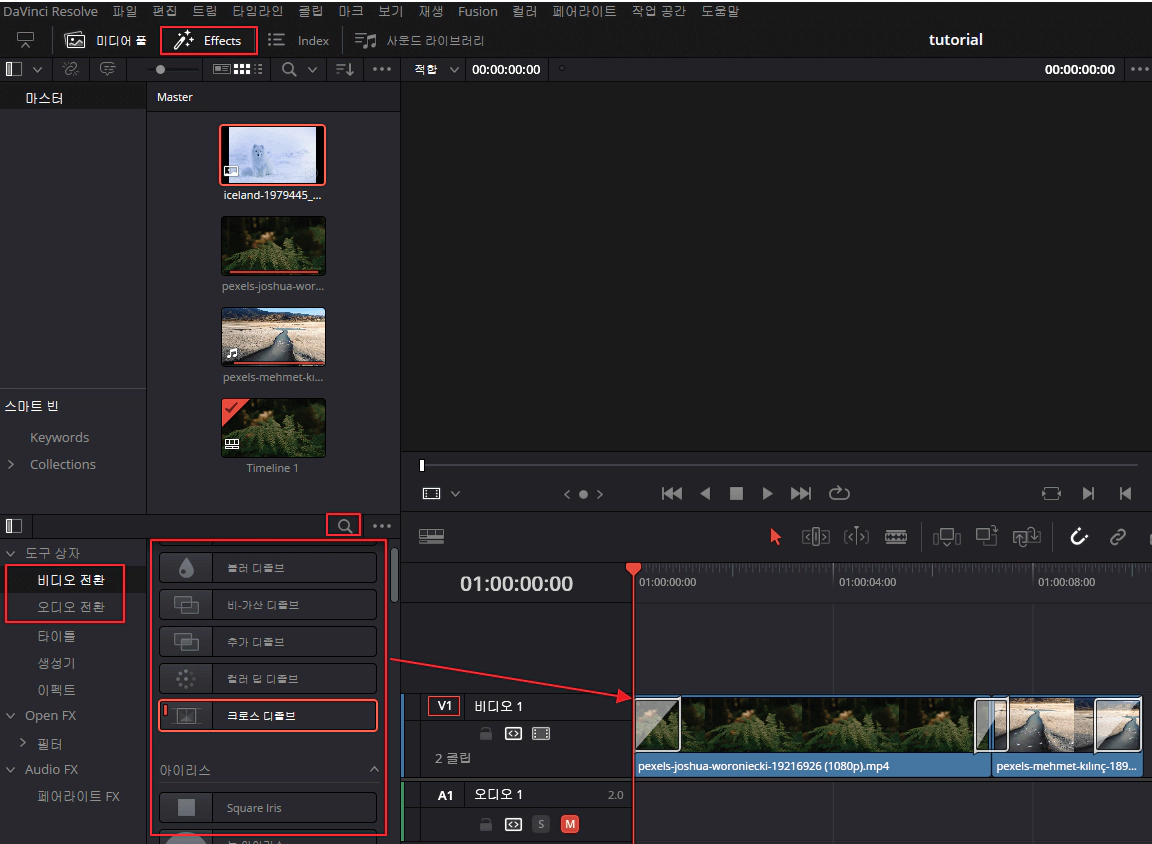Go to last frame
This screenshot has width=1152, height=844.
801,494
